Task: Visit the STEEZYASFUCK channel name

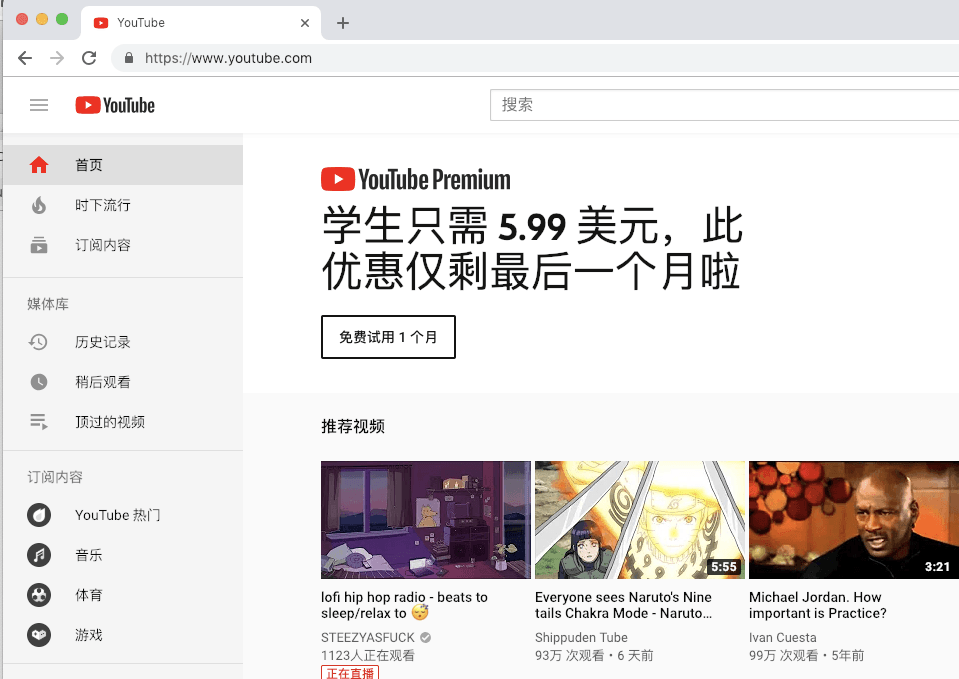Action: pyautogui.click(x=368, y=637)
